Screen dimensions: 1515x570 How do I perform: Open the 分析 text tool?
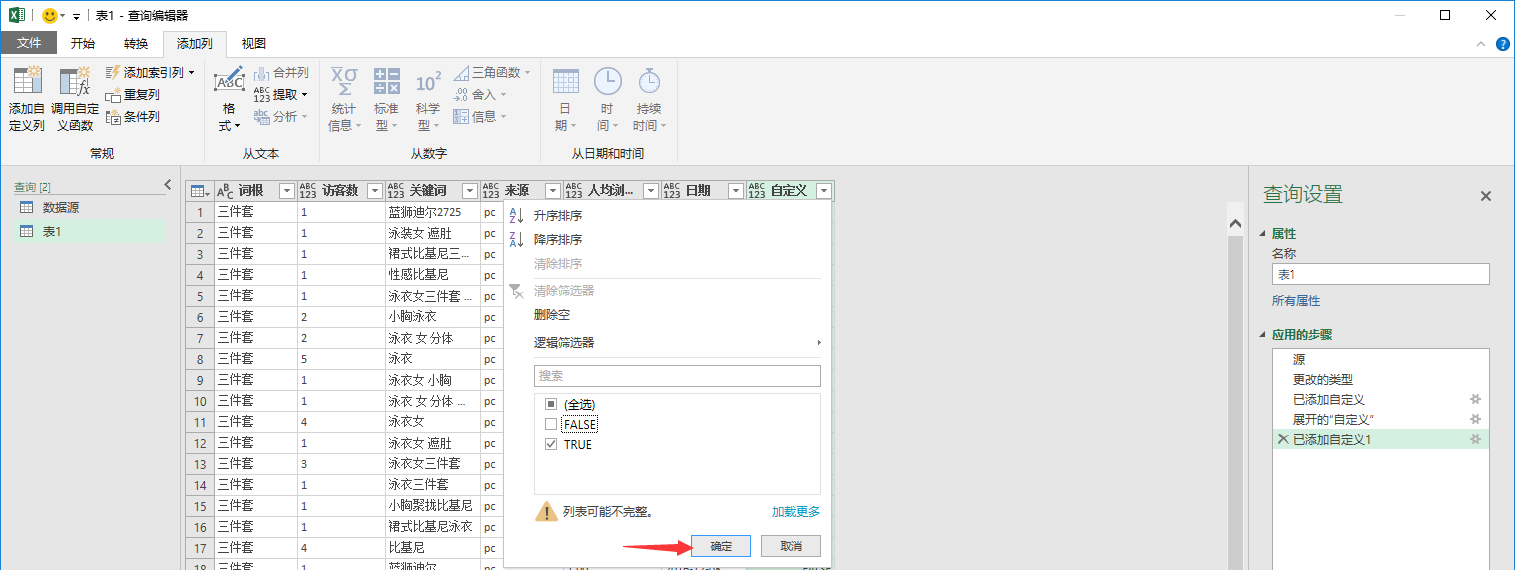[279, 117]
